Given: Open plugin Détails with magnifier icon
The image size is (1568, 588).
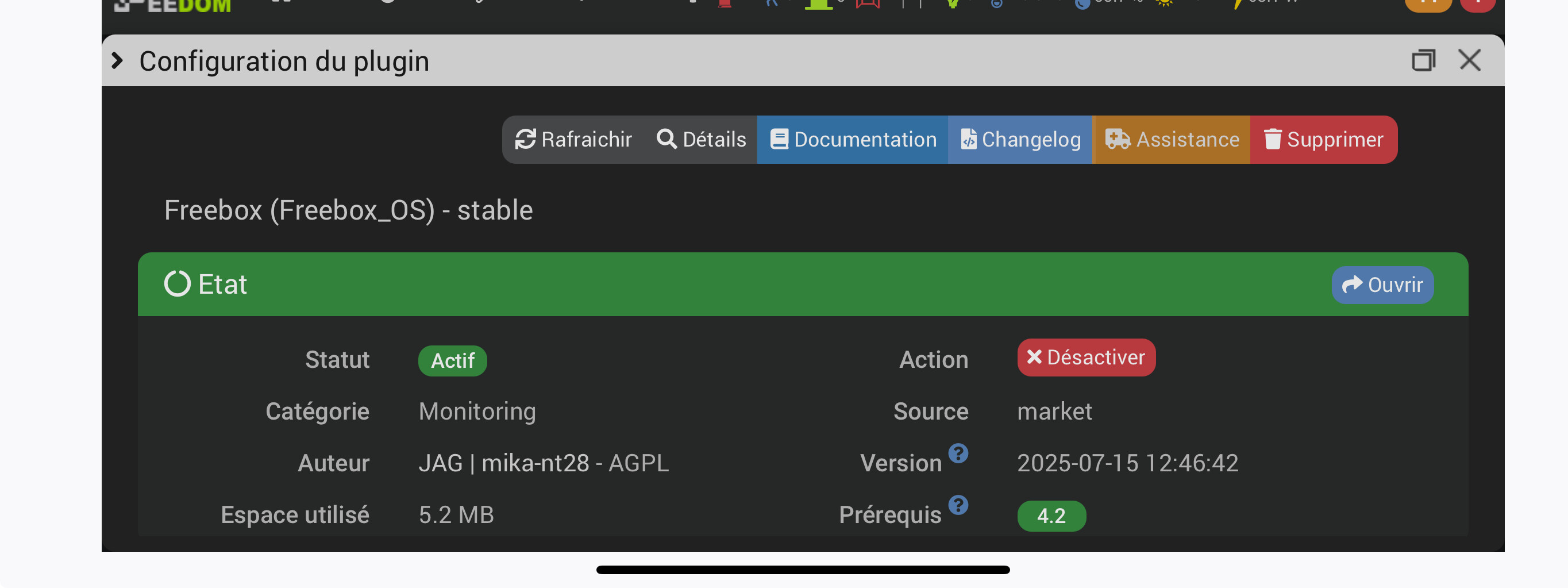Looking at the screenshot, I should (701, 140).
